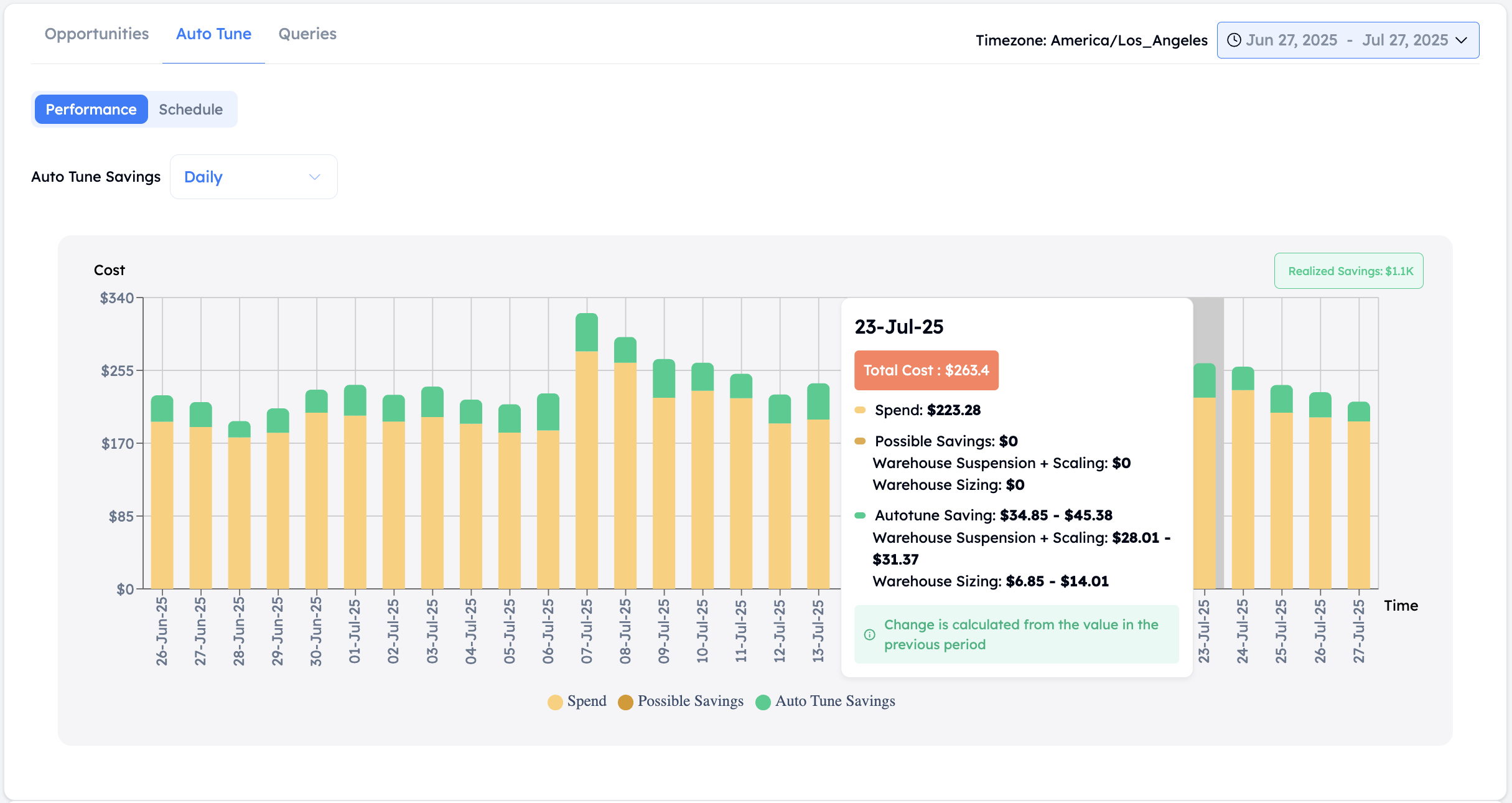Open the Opportunities tab
This screenshot has height=803, width=1512.
coord(96,34)
